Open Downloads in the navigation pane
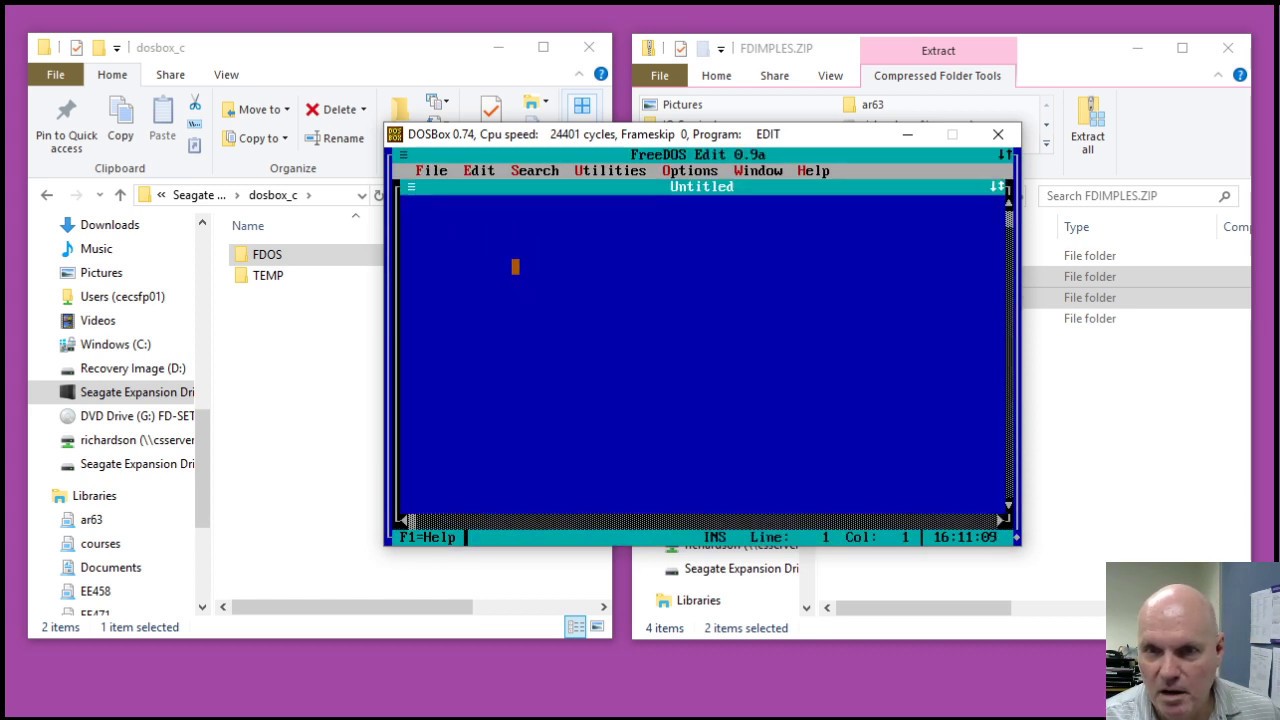Viewport: 1280px width, 720px height. pos(110,225)
